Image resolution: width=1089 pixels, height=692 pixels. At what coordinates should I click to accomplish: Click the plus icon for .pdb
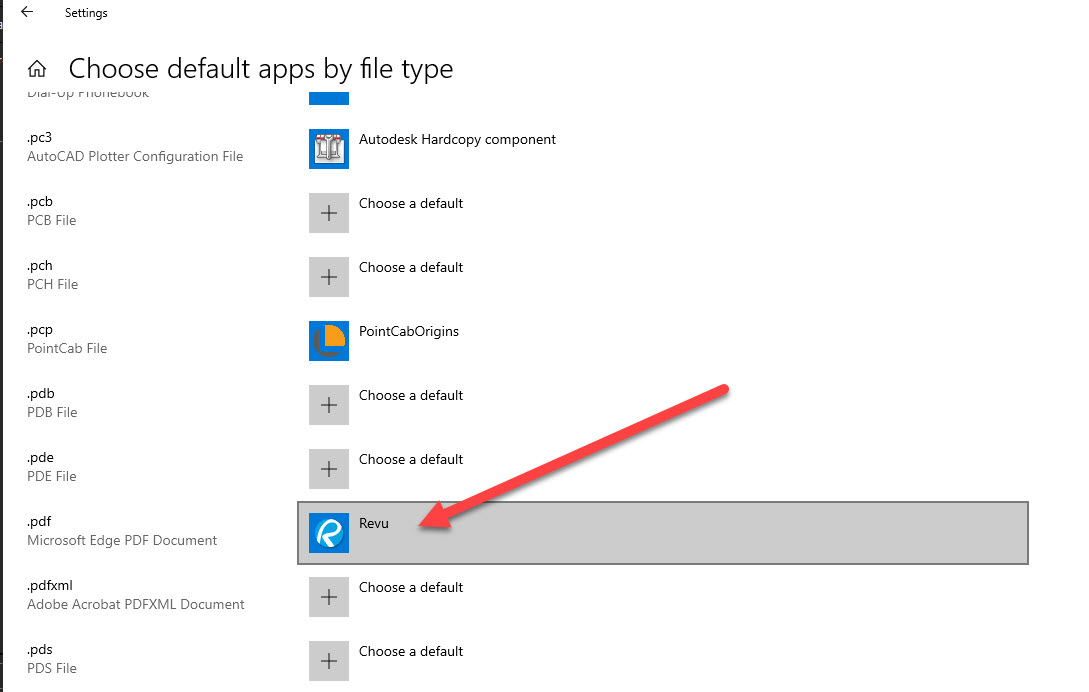329,404
